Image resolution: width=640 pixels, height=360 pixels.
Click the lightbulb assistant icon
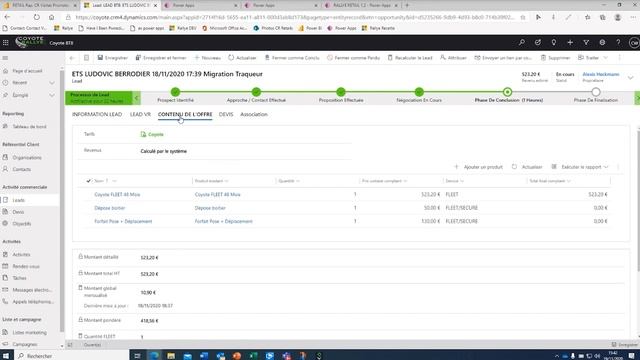(553, 42)
